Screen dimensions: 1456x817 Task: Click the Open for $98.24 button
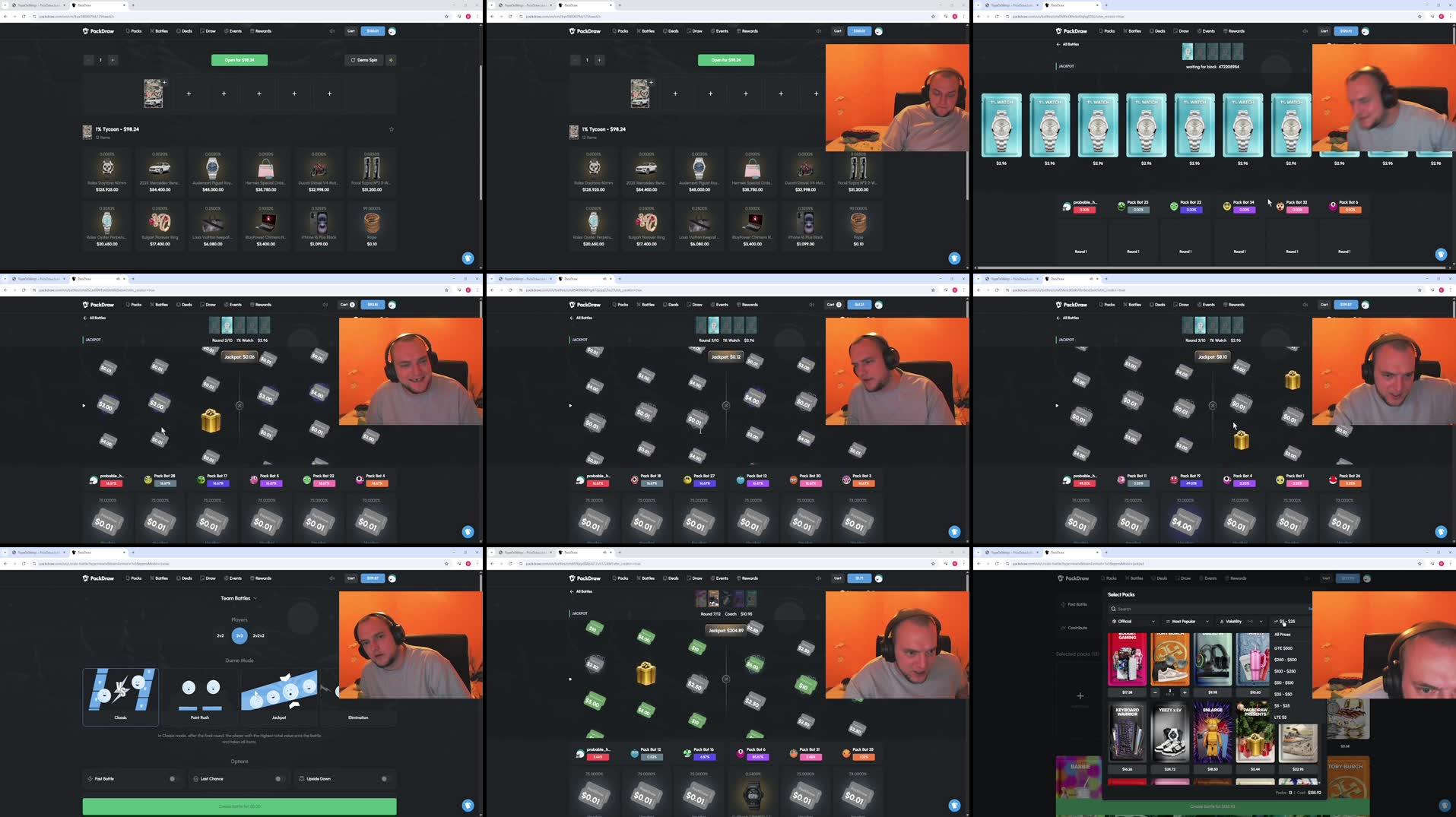pyautogui.click(x=239, y=59)
